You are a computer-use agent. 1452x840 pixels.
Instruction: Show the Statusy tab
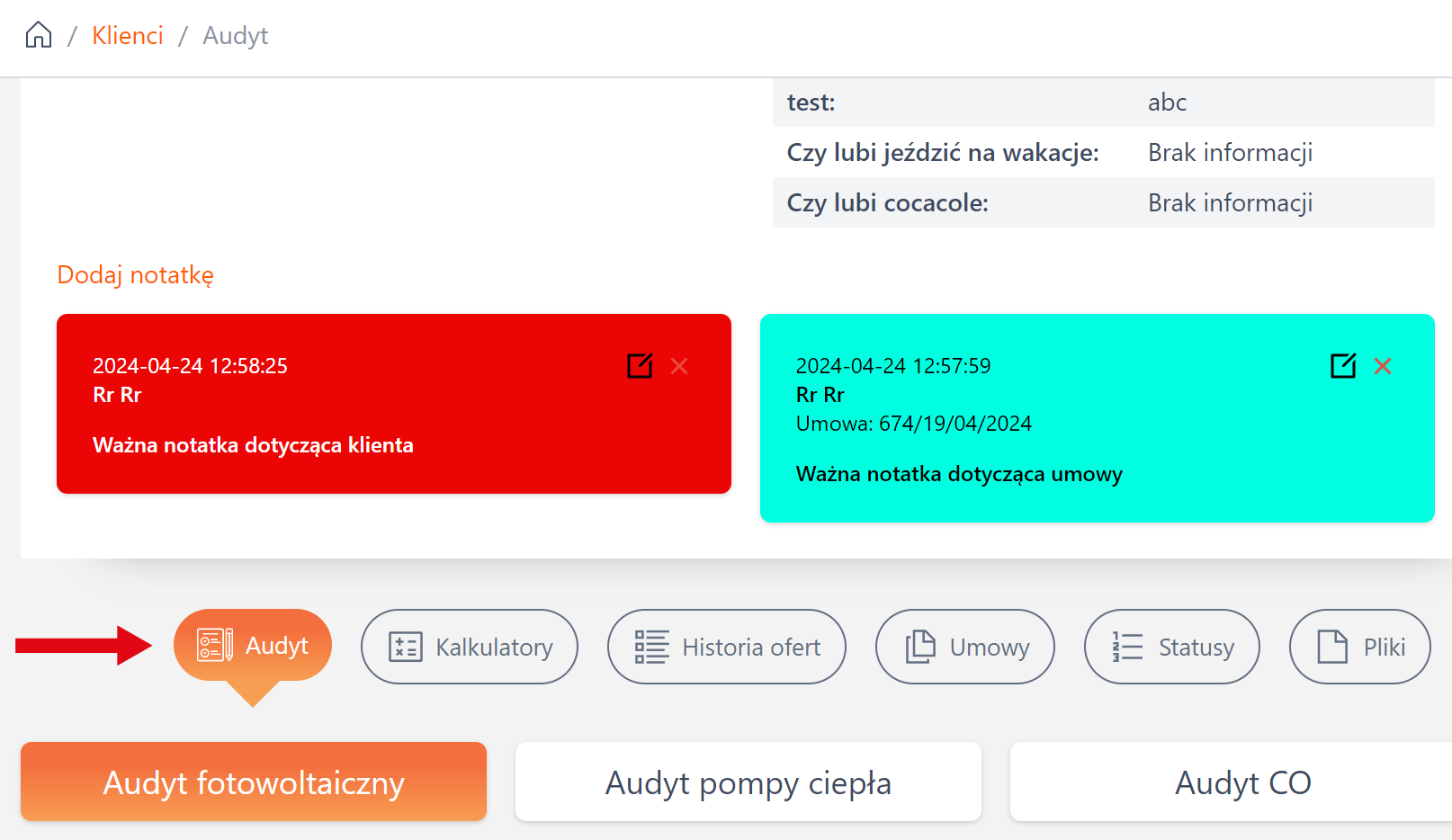click(1171, 647)
